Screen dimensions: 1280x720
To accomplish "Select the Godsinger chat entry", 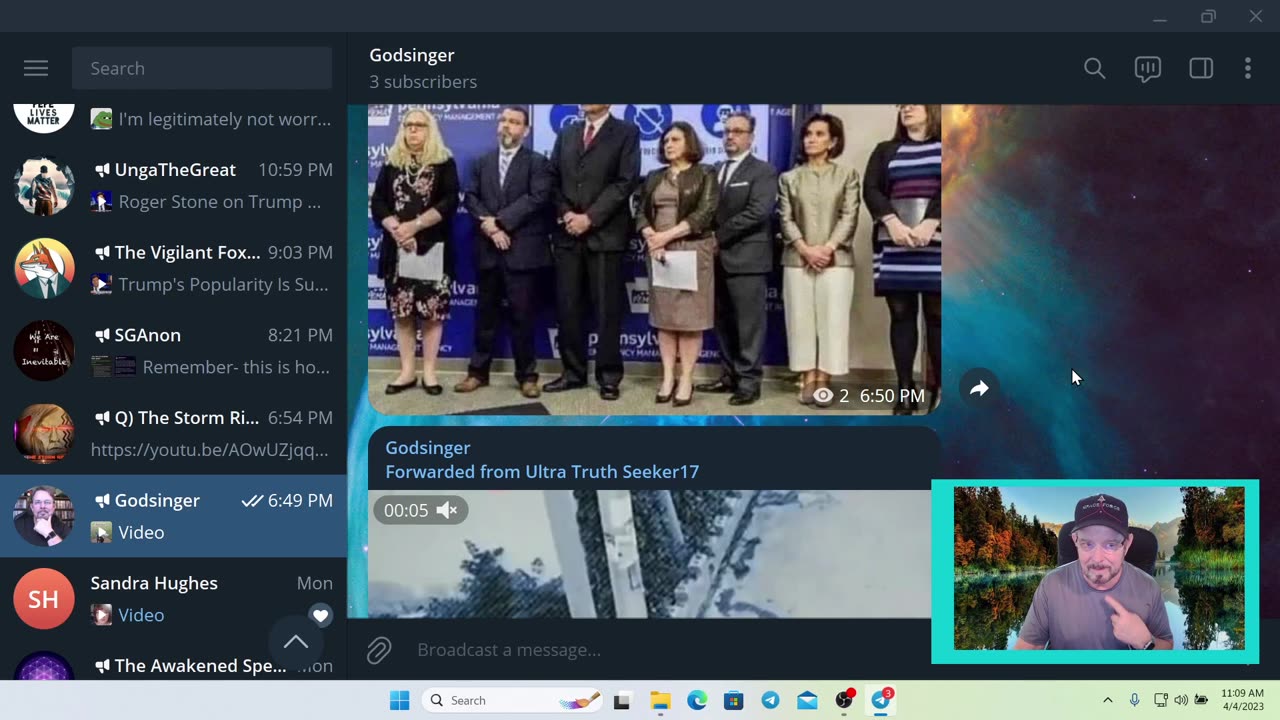I will tap(174, 516).
